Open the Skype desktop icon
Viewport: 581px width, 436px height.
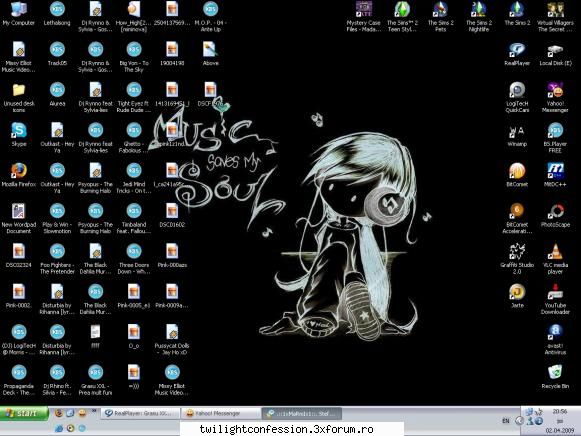click(x=19, y=134)
